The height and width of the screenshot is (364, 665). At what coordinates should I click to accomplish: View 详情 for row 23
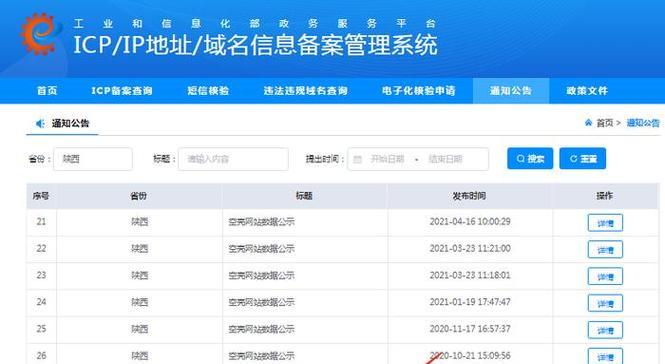[x=605, y=277]
